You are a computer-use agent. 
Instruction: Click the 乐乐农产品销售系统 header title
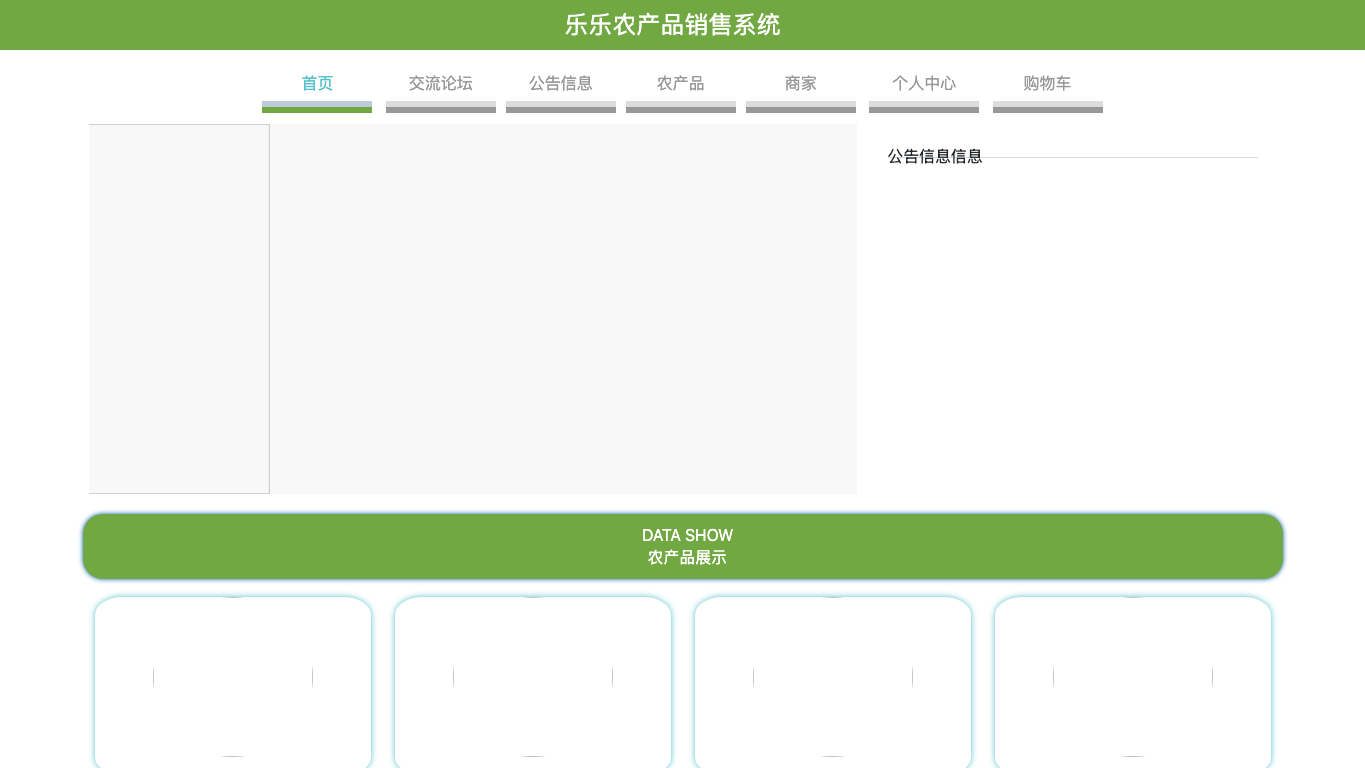point(673,25)
